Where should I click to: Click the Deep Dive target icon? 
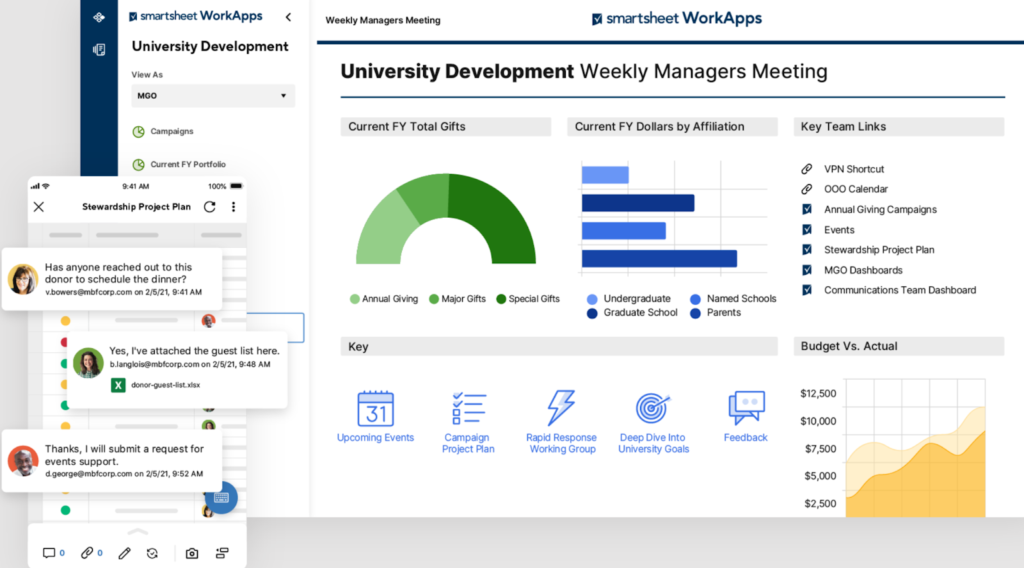(x=652, y=409)
